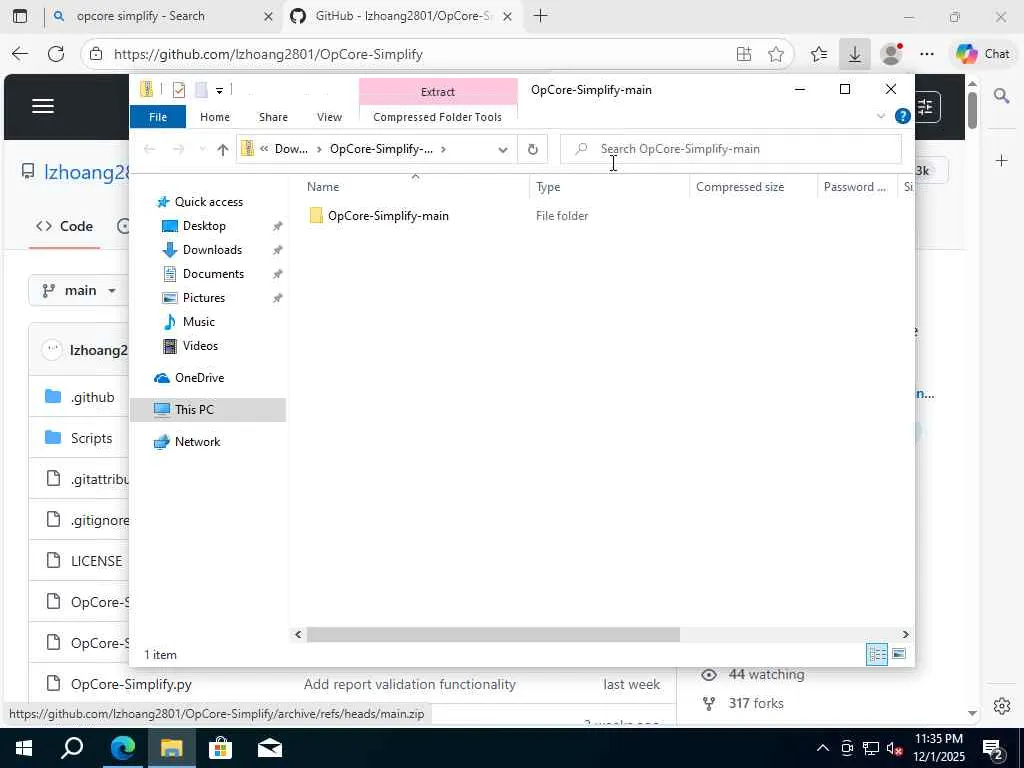Select Network in navigation pane
Screen dimensions: 1024x768
[197, 442]
